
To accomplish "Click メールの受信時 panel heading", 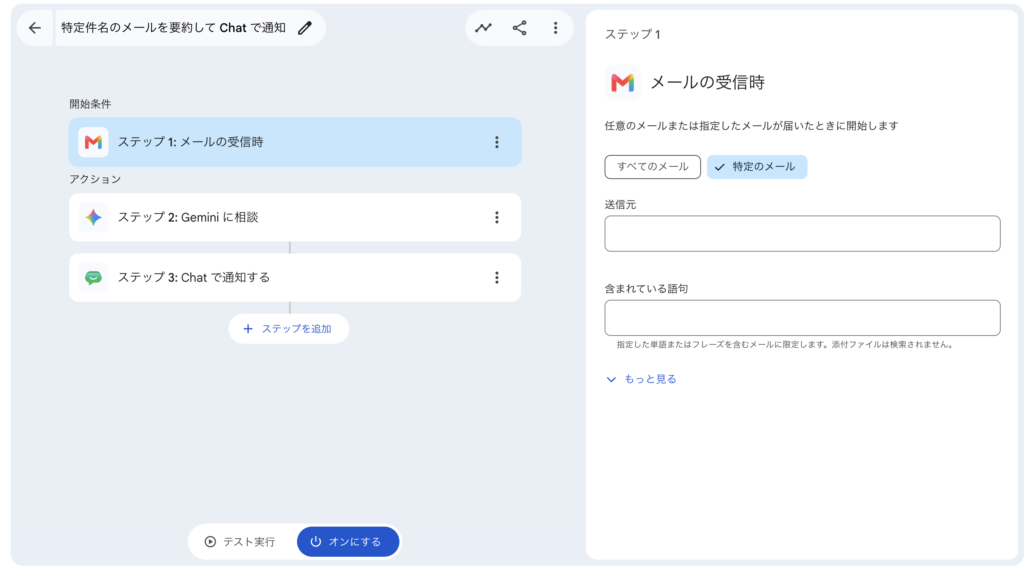I will (707, 82).
